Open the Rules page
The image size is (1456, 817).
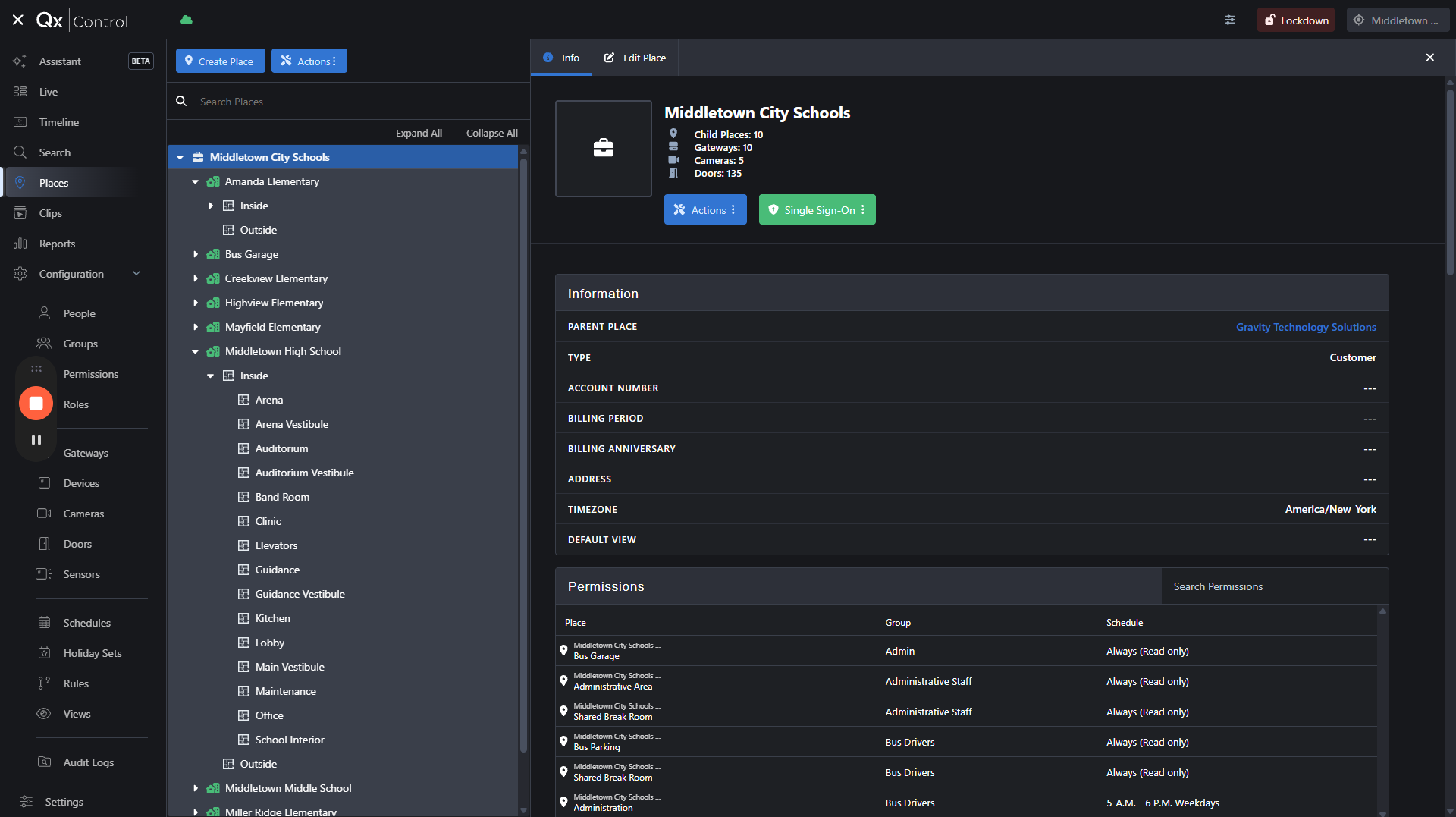coord(76,683)
